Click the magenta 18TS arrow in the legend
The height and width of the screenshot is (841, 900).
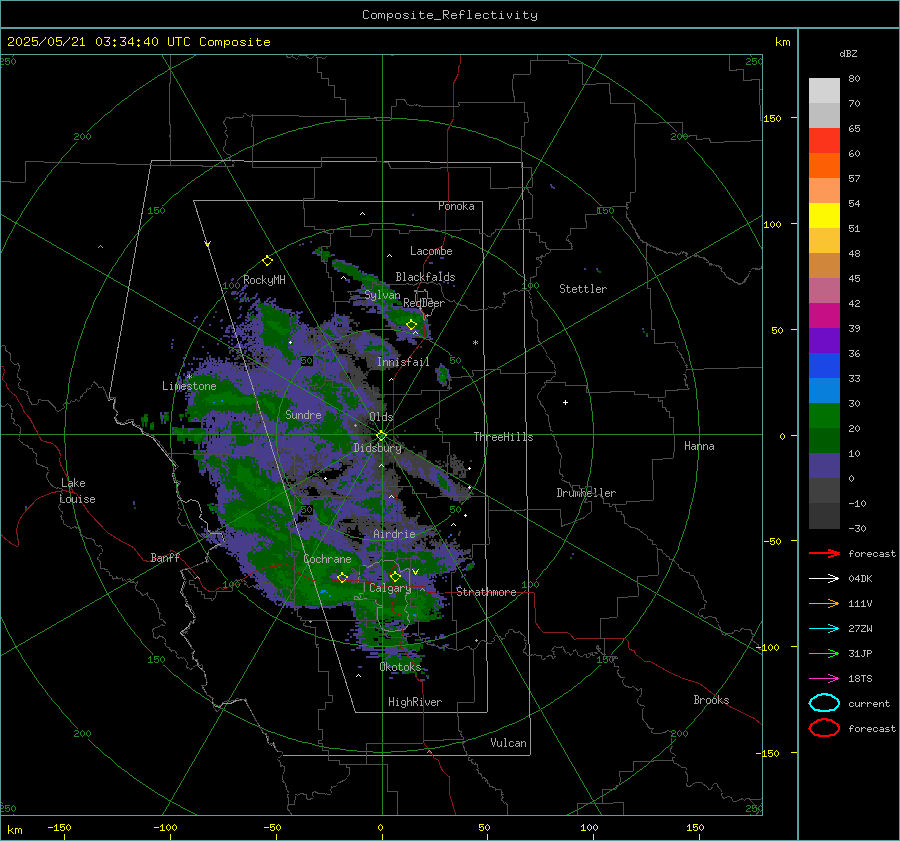[x=824, y=679]
